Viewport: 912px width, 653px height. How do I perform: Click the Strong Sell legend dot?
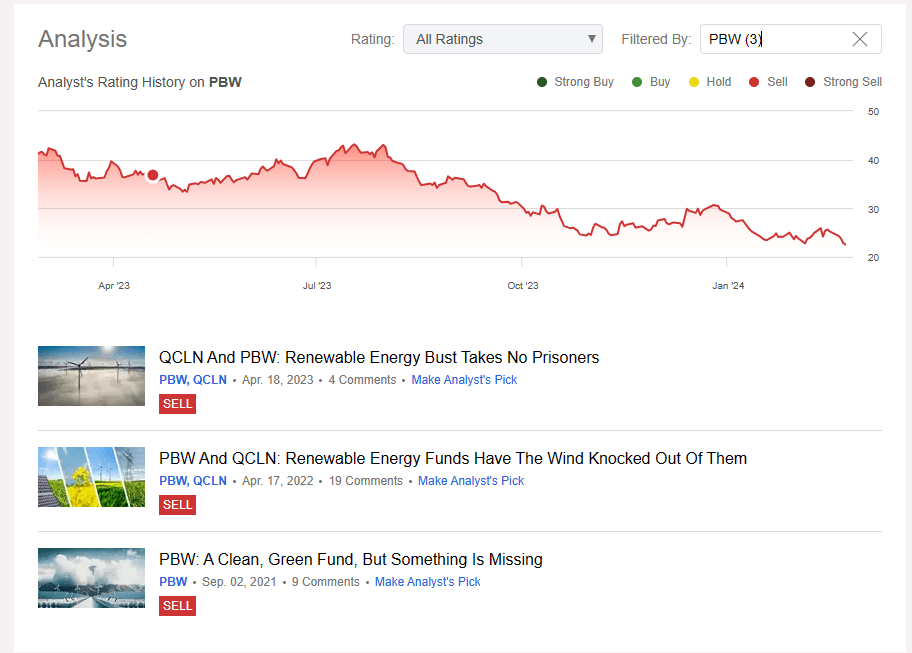tap(811, 82)
